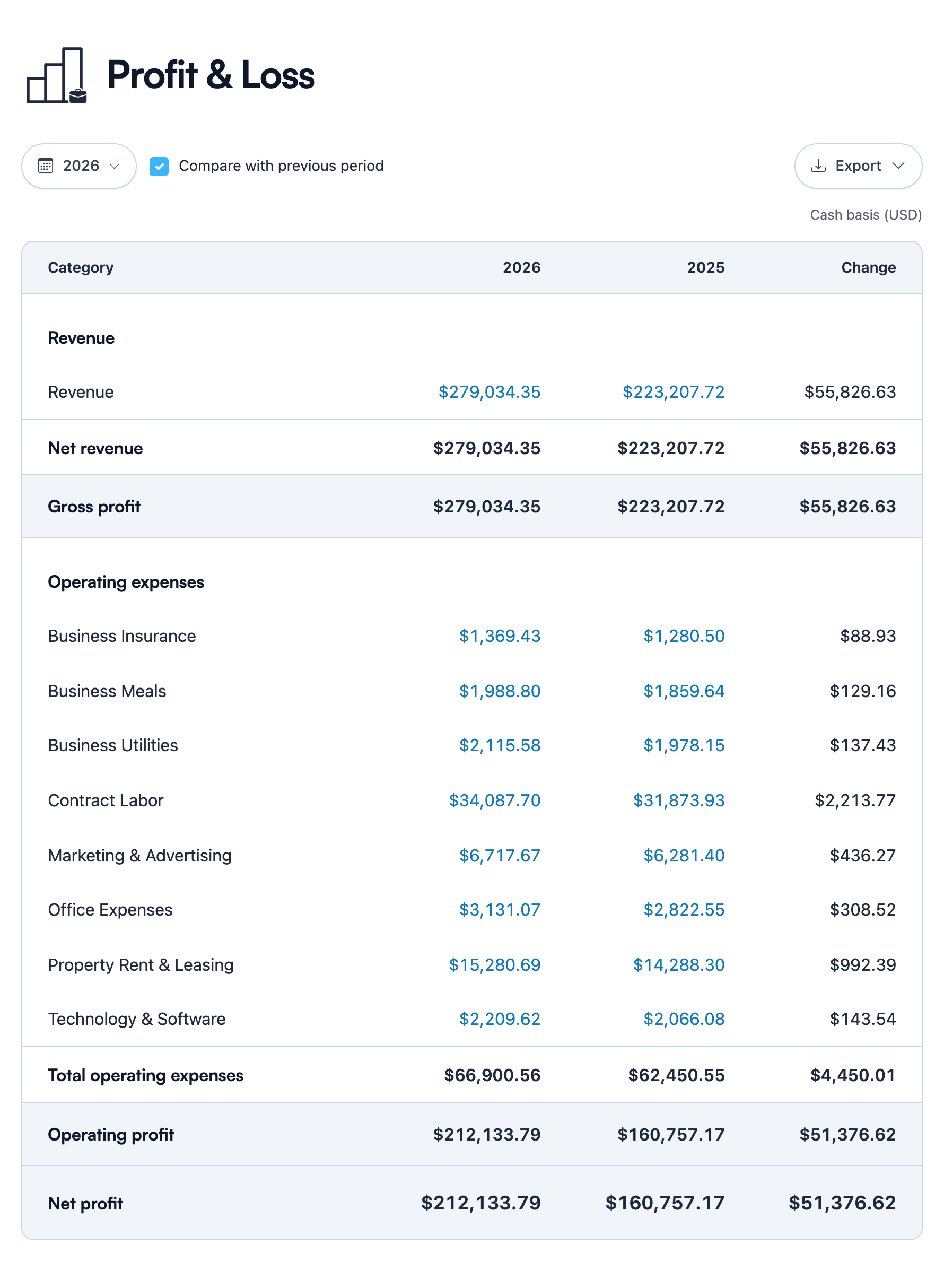Click Net revenue change value $55,826.63
This screenshot has height=1288, width=944.
(847, 448)
